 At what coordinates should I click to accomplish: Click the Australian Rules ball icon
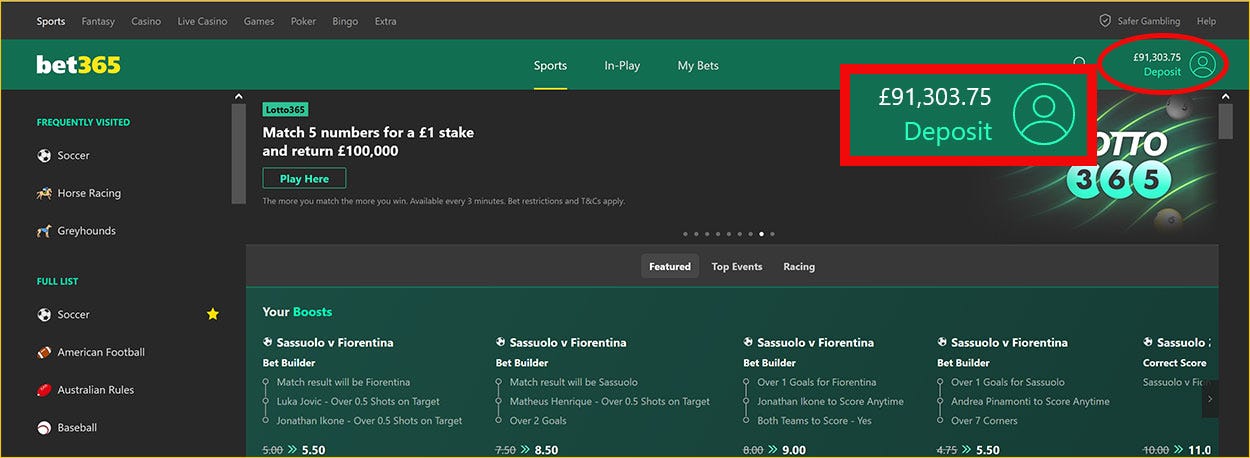pyautogui.click(x=44, y=390)
